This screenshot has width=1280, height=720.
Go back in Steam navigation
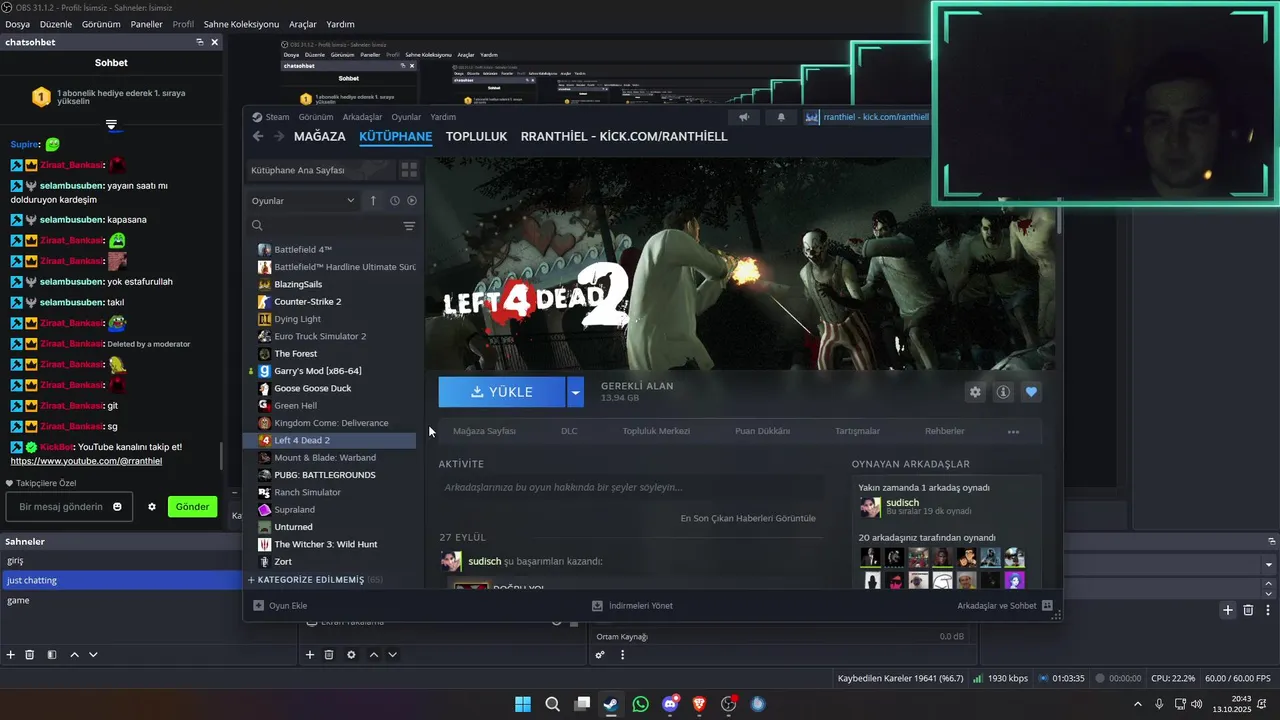coord(258,136)
